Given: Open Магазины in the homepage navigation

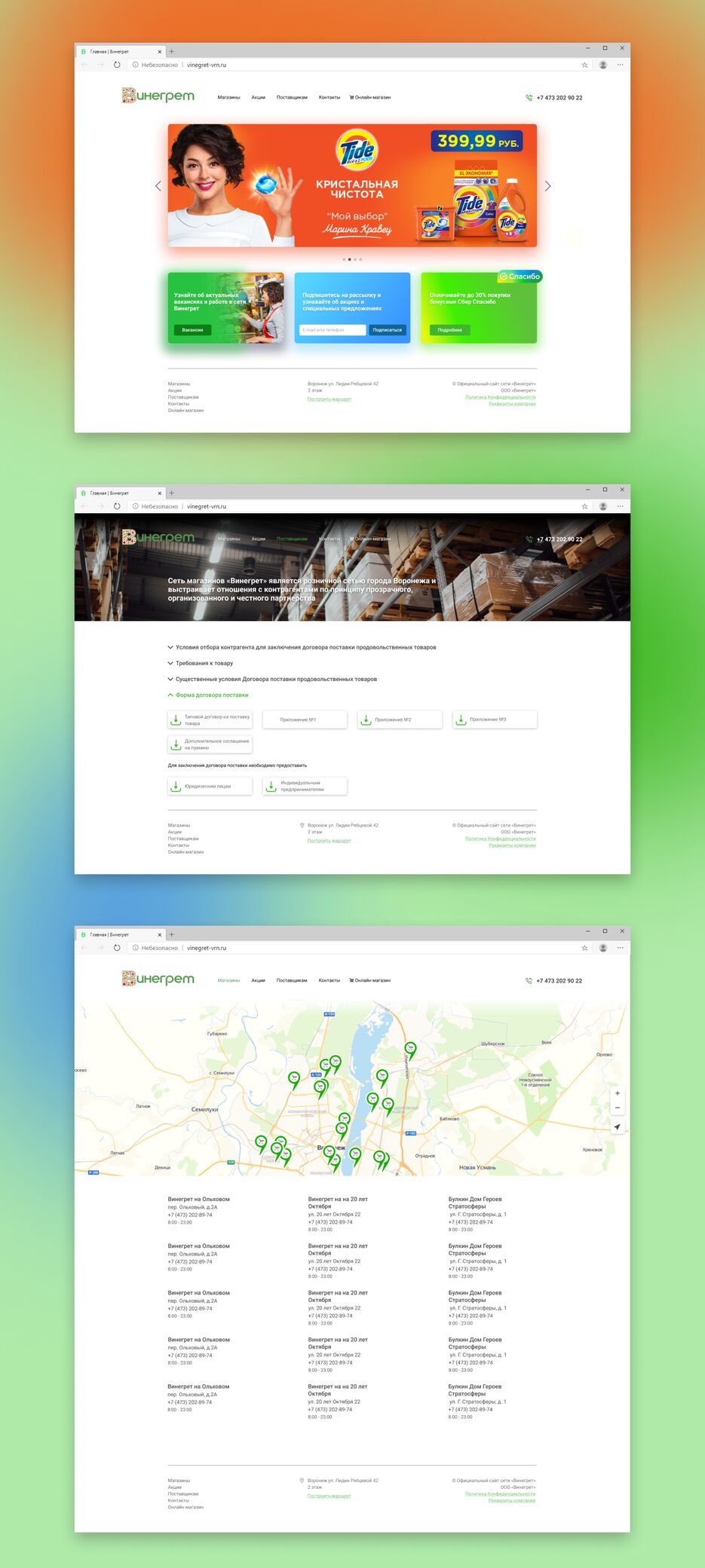Looking at the screenshot, I should (x=228, y=97).
